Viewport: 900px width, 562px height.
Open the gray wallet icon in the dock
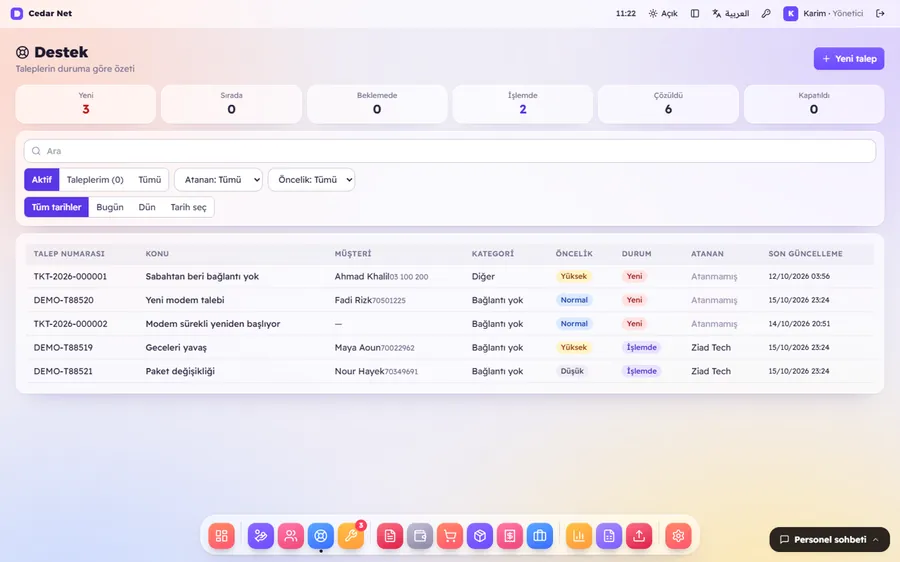(x=420, y=536)
